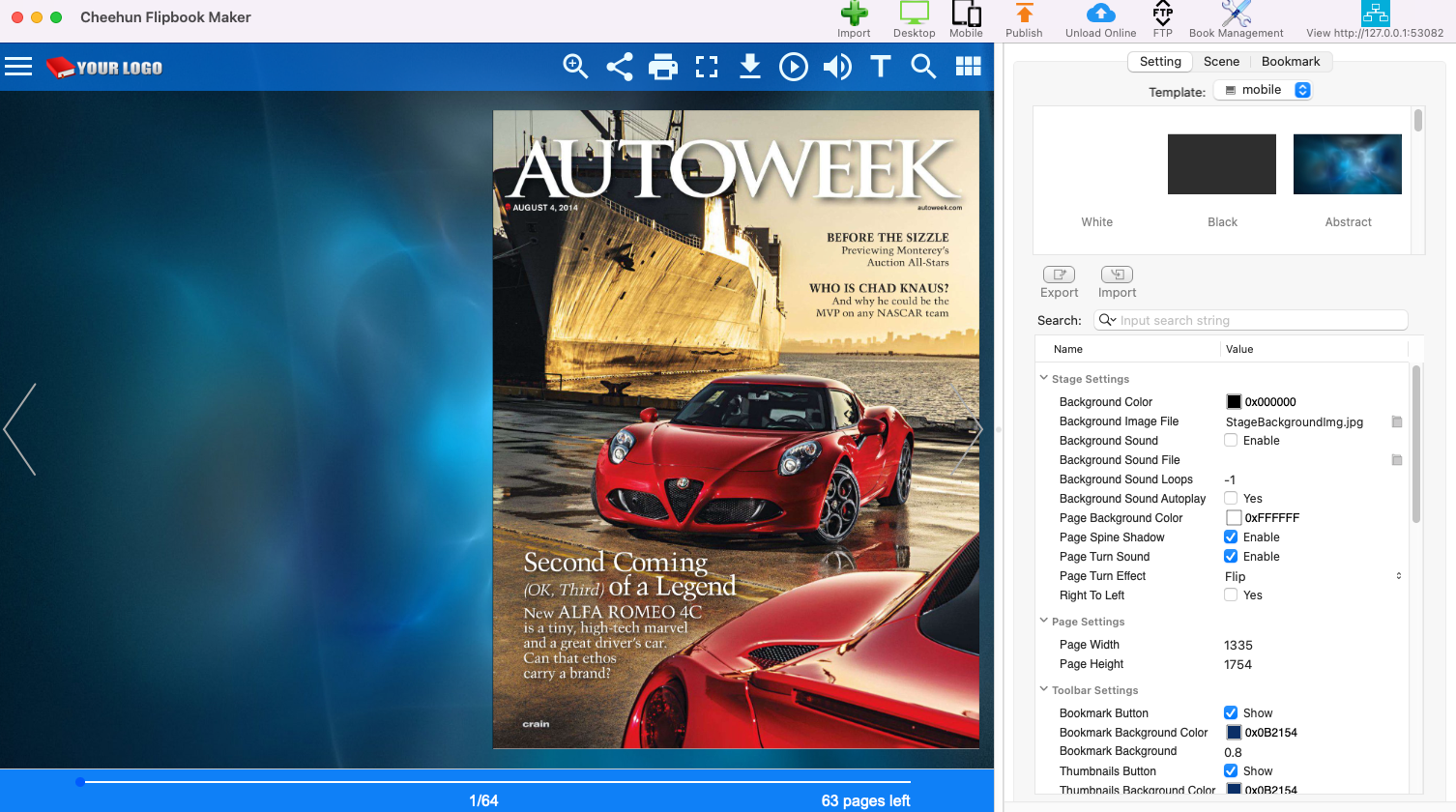1456x812 pixels.
Task: Switch to Setting tab
Action: pyautogui.click(x=1160, y=62)
